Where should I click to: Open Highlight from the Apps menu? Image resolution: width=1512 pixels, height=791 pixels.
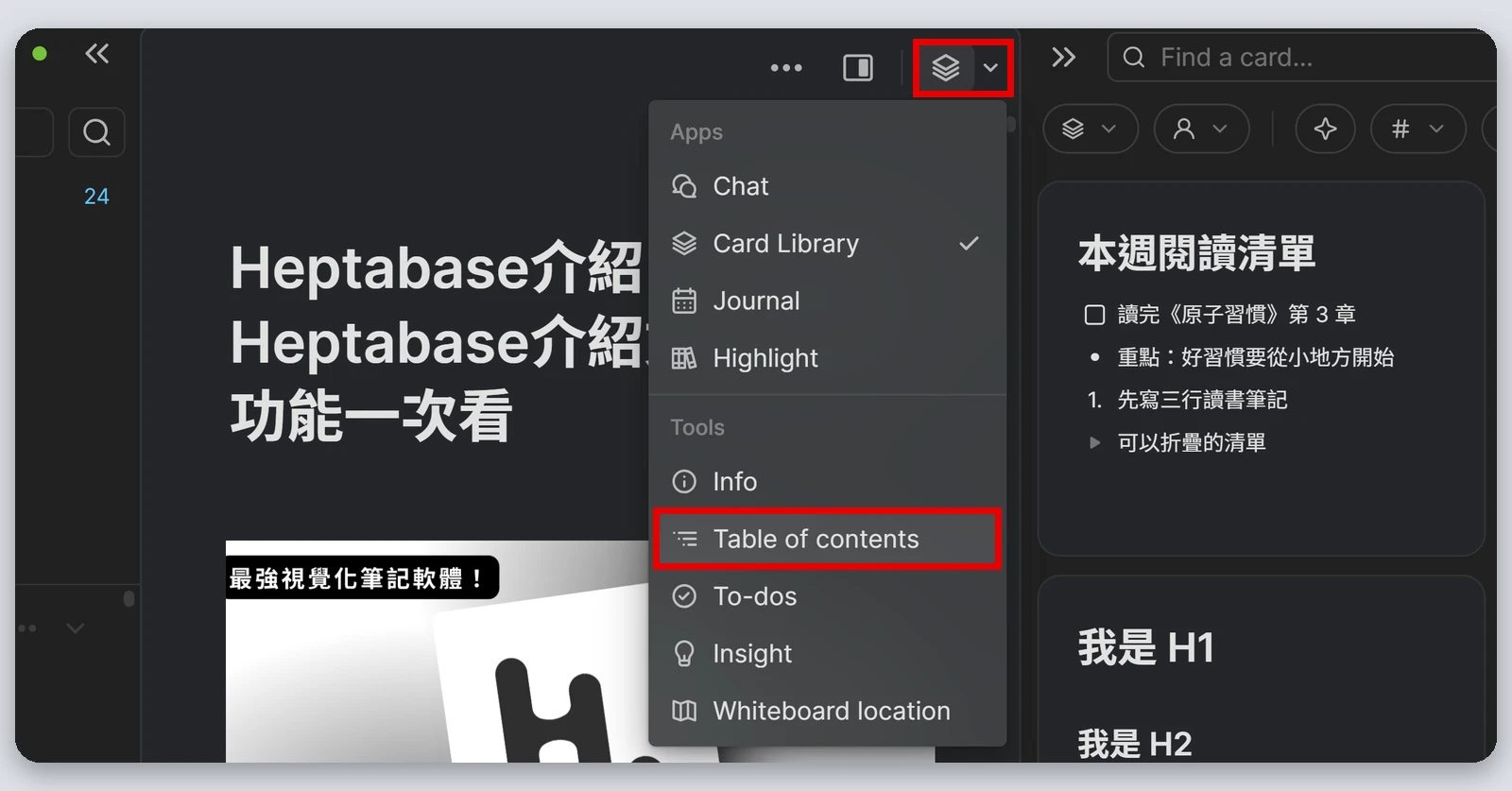pyautogui.click(x=827, y=358)
